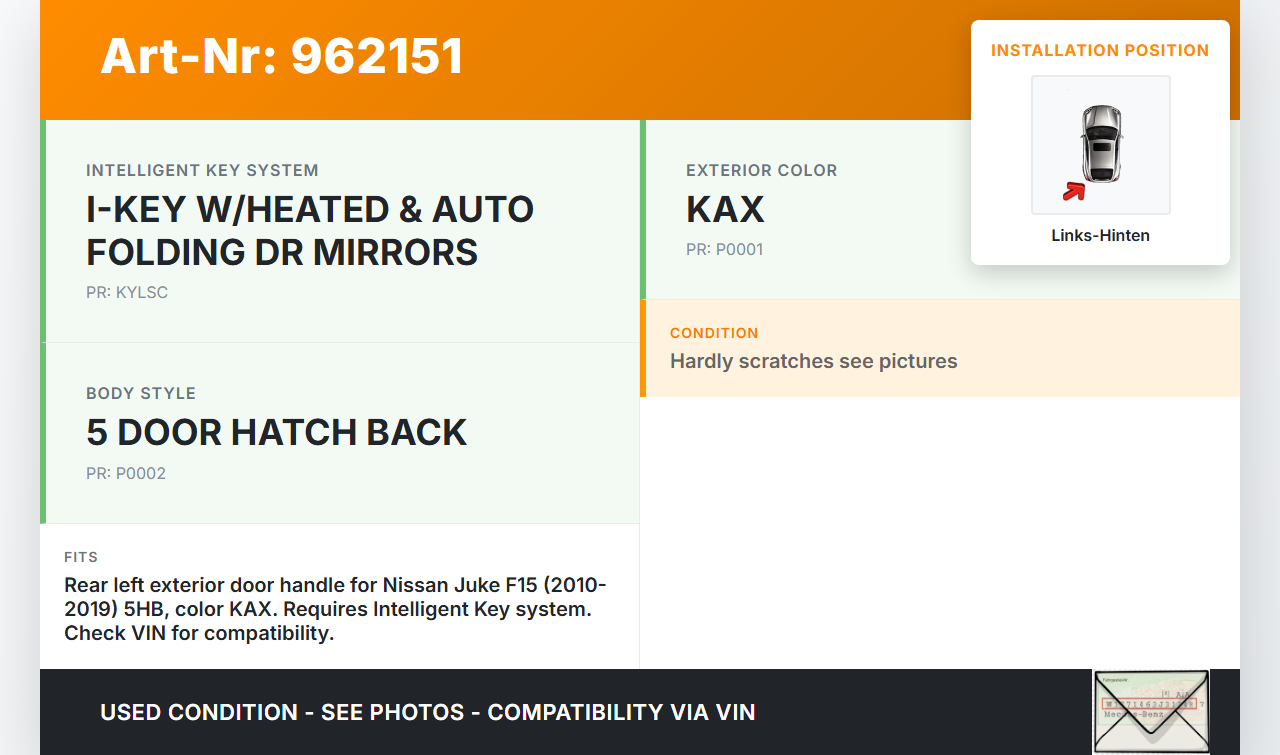The height and width of the screenshot is (755, 1280).
Task: Click the PR: P0001 code
Action: click(x=724, y=250)
